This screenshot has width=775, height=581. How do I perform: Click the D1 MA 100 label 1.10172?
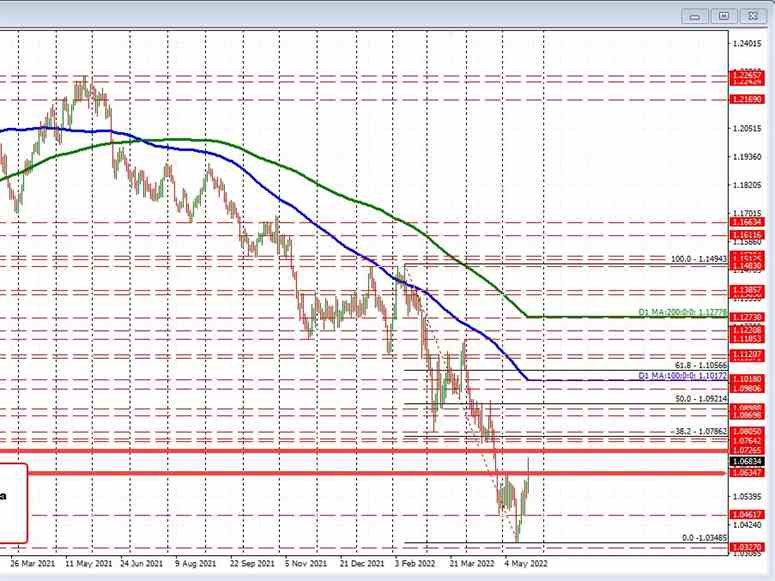point(683,376)
